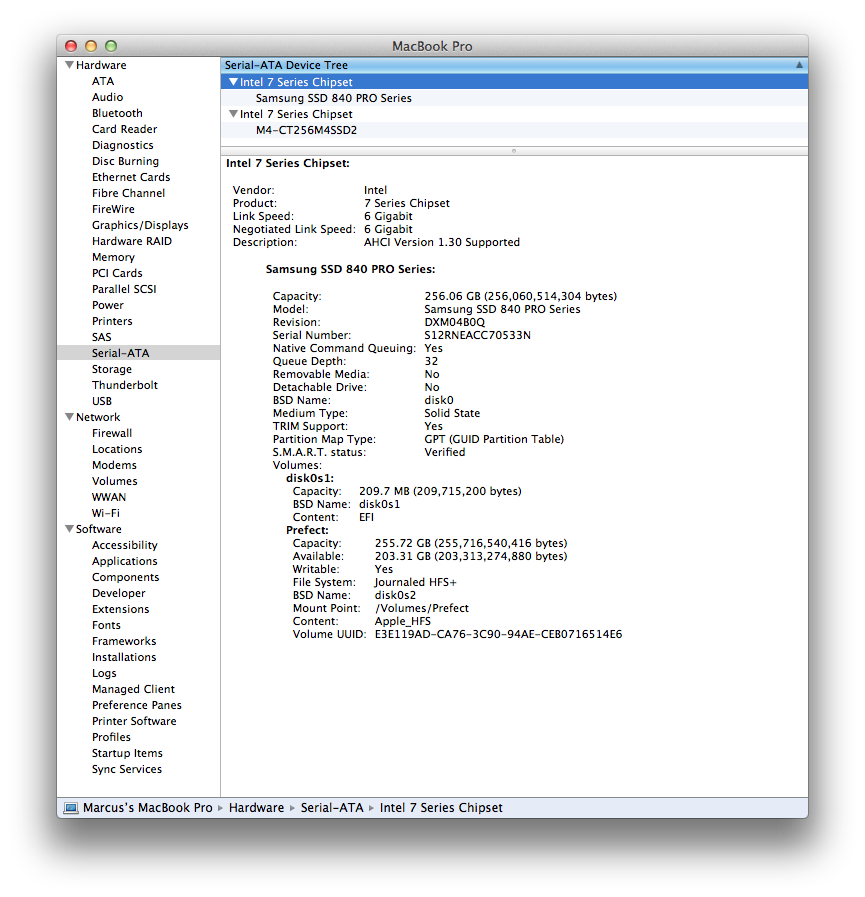Click the computer icon in the path bar
Image resolution: width=865 pixels, height=897 pixels.
[x=71, y=808]
